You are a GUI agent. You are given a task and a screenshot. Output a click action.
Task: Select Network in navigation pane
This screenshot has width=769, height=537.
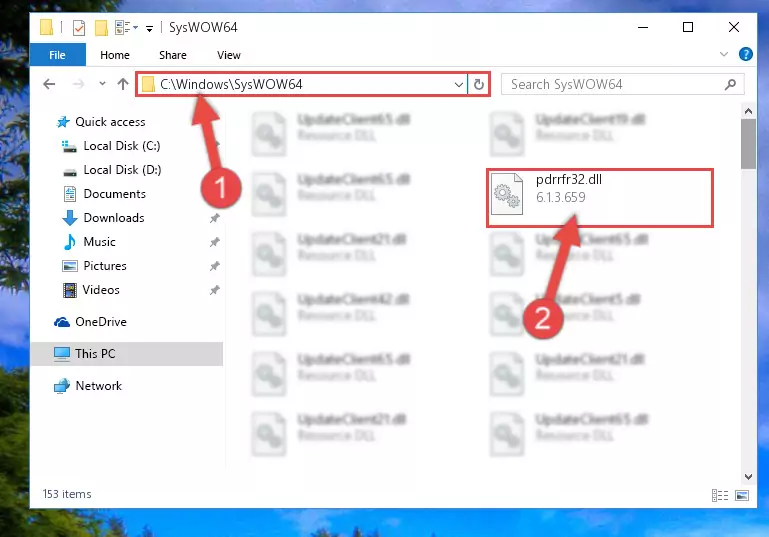[x=99, y=386]
